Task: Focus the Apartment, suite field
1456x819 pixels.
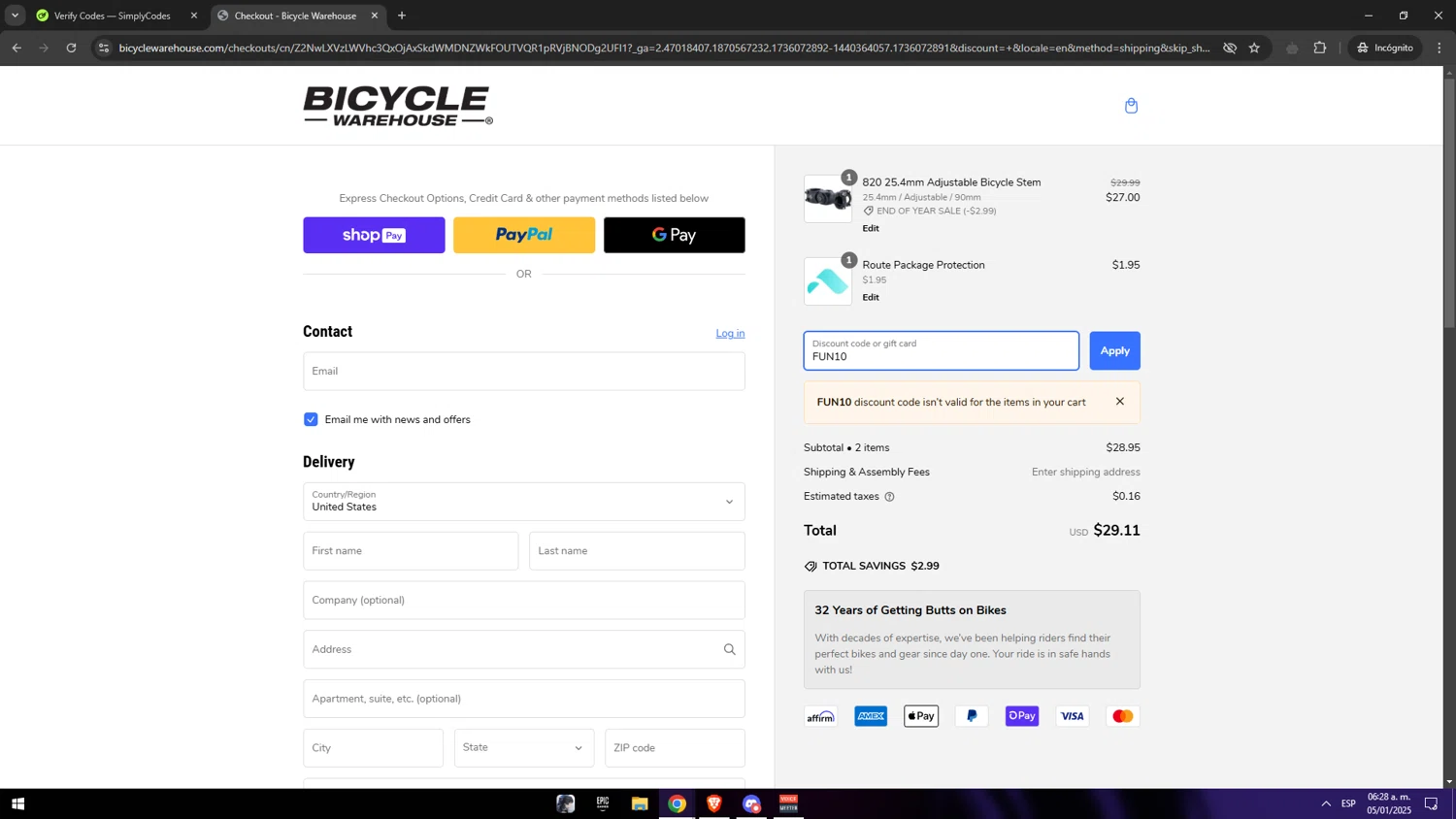Action: (x=524, y=699)
